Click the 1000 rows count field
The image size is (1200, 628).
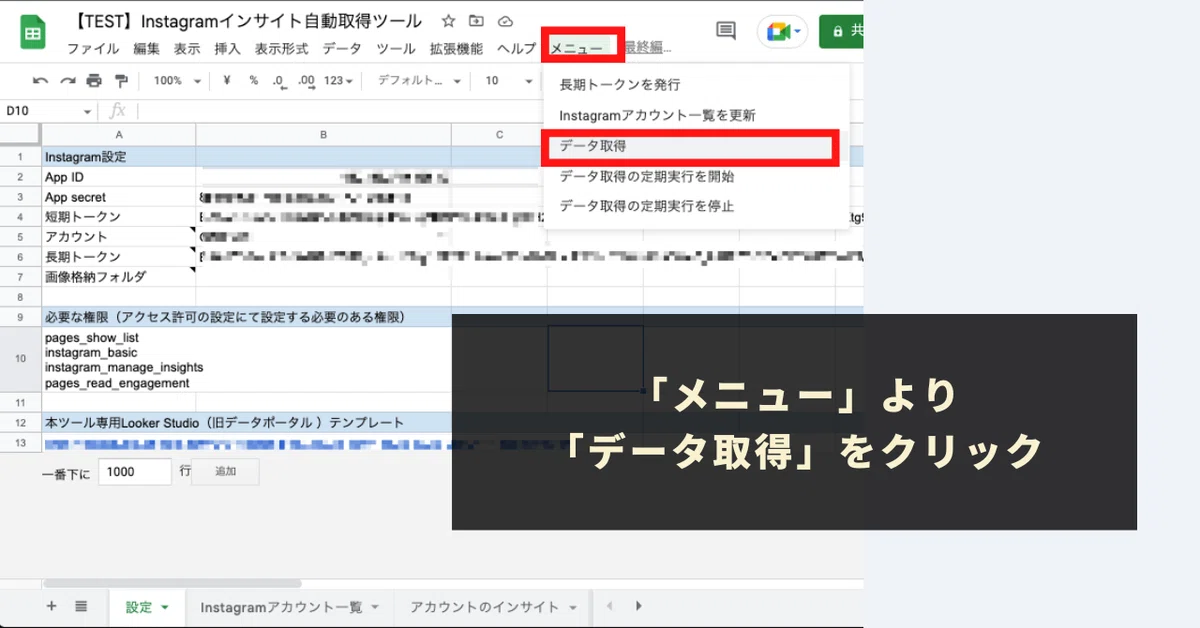tap(135, 471)
